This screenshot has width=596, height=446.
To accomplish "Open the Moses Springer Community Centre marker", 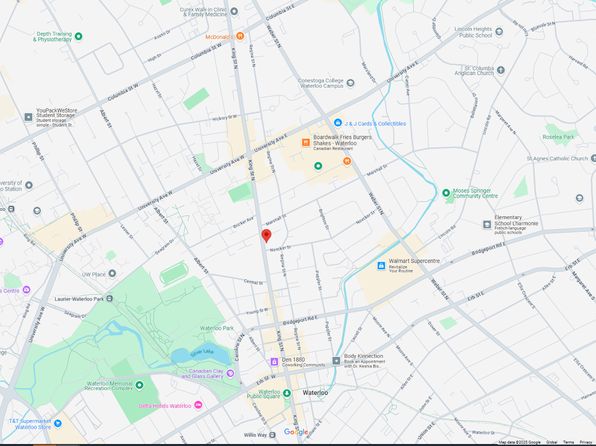I will pyautogui.click(x=446, y=193).
